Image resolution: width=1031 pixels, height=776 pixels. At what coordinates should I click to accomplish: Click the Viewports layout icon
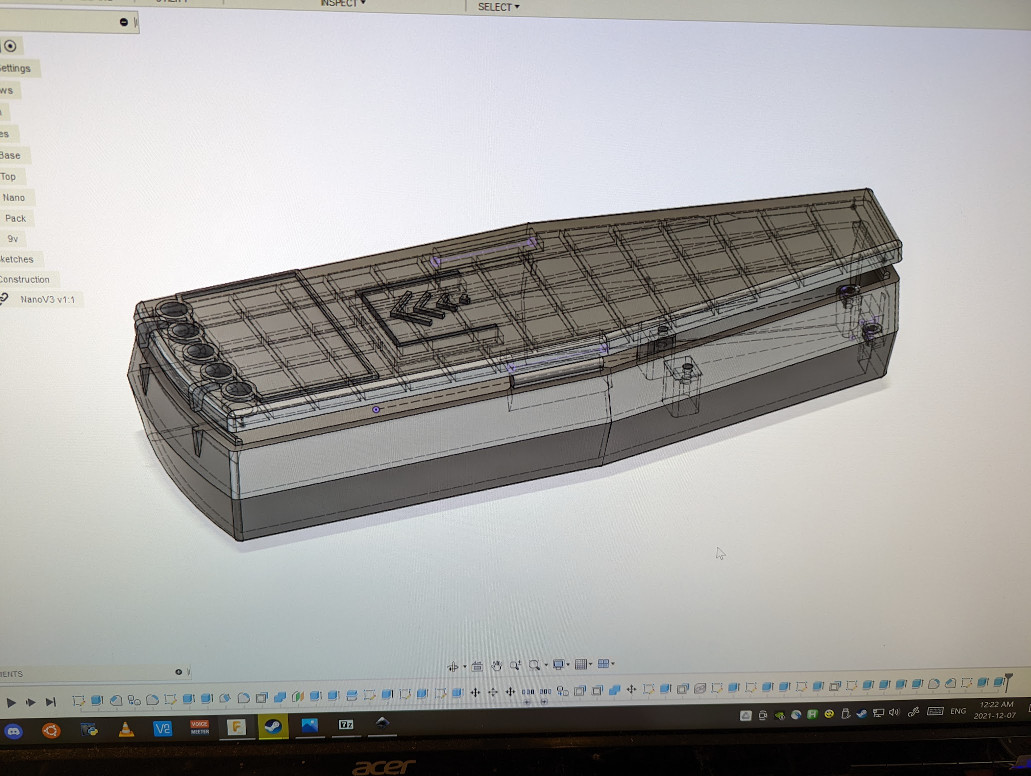(x=603, y=664)
